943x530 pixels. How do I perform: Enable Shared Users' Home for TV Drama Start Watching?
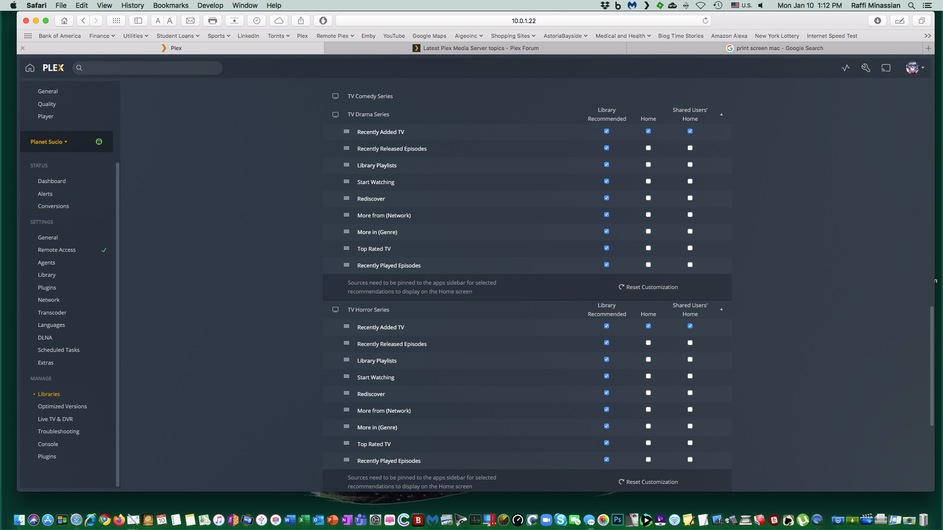(x=690, y=181)
